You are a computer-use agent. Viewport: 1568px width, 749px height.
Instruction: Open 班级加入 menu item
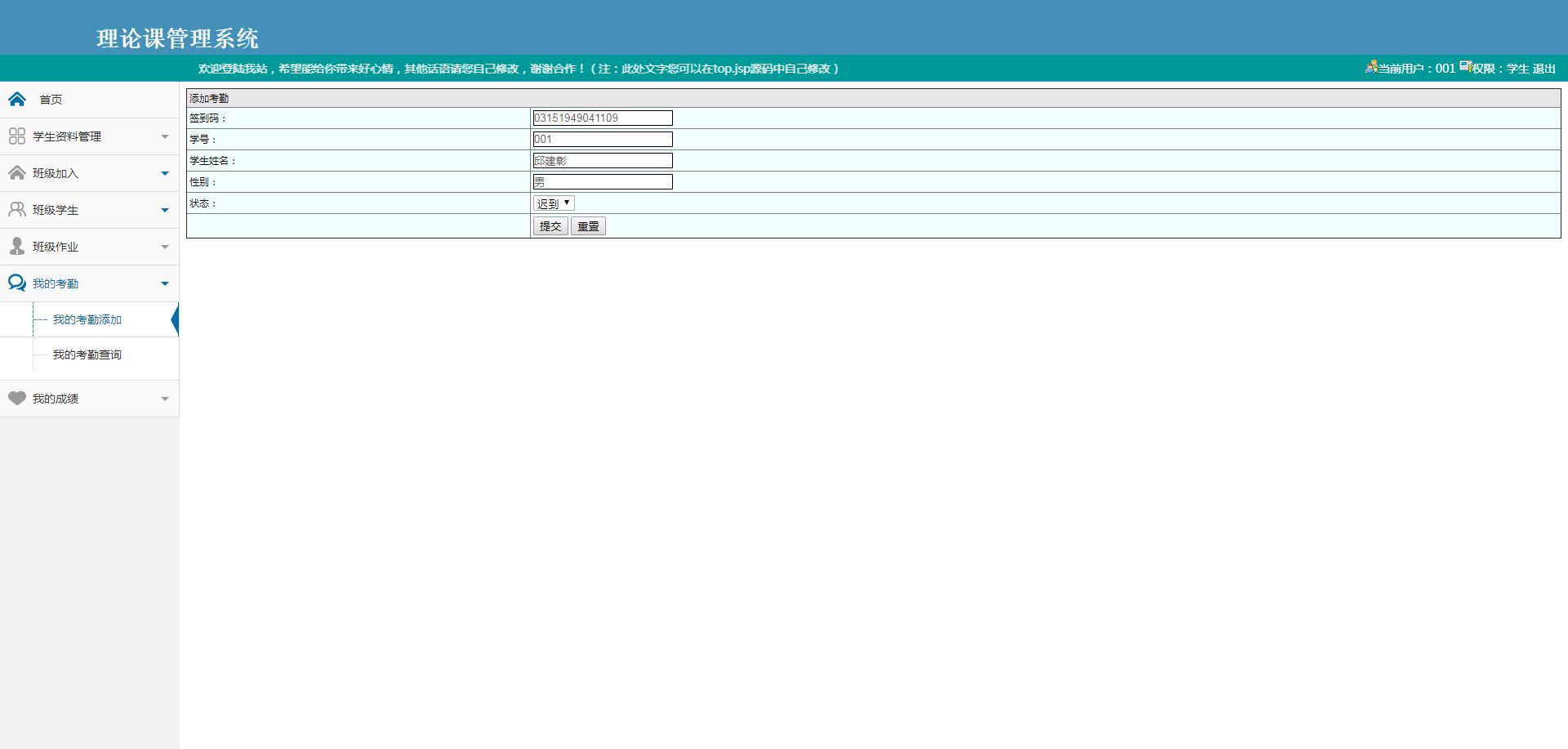tap(56, 173)
